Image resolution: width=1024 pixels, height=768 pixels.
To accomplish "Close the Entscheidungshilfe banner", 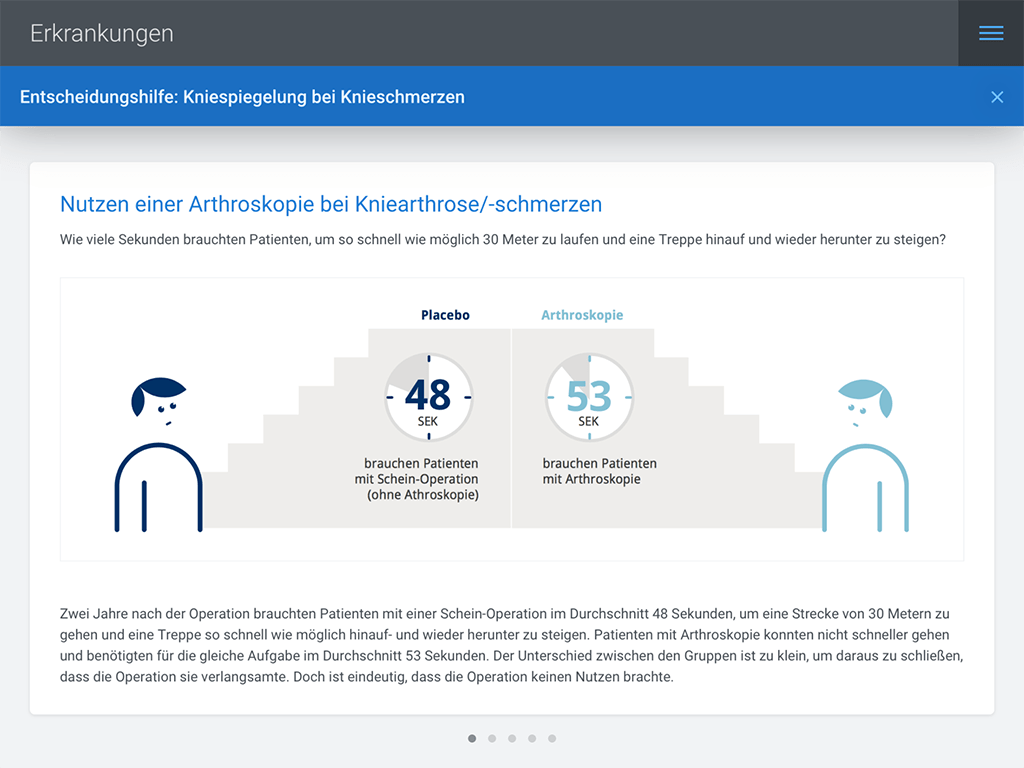I will tap(996, 97).
